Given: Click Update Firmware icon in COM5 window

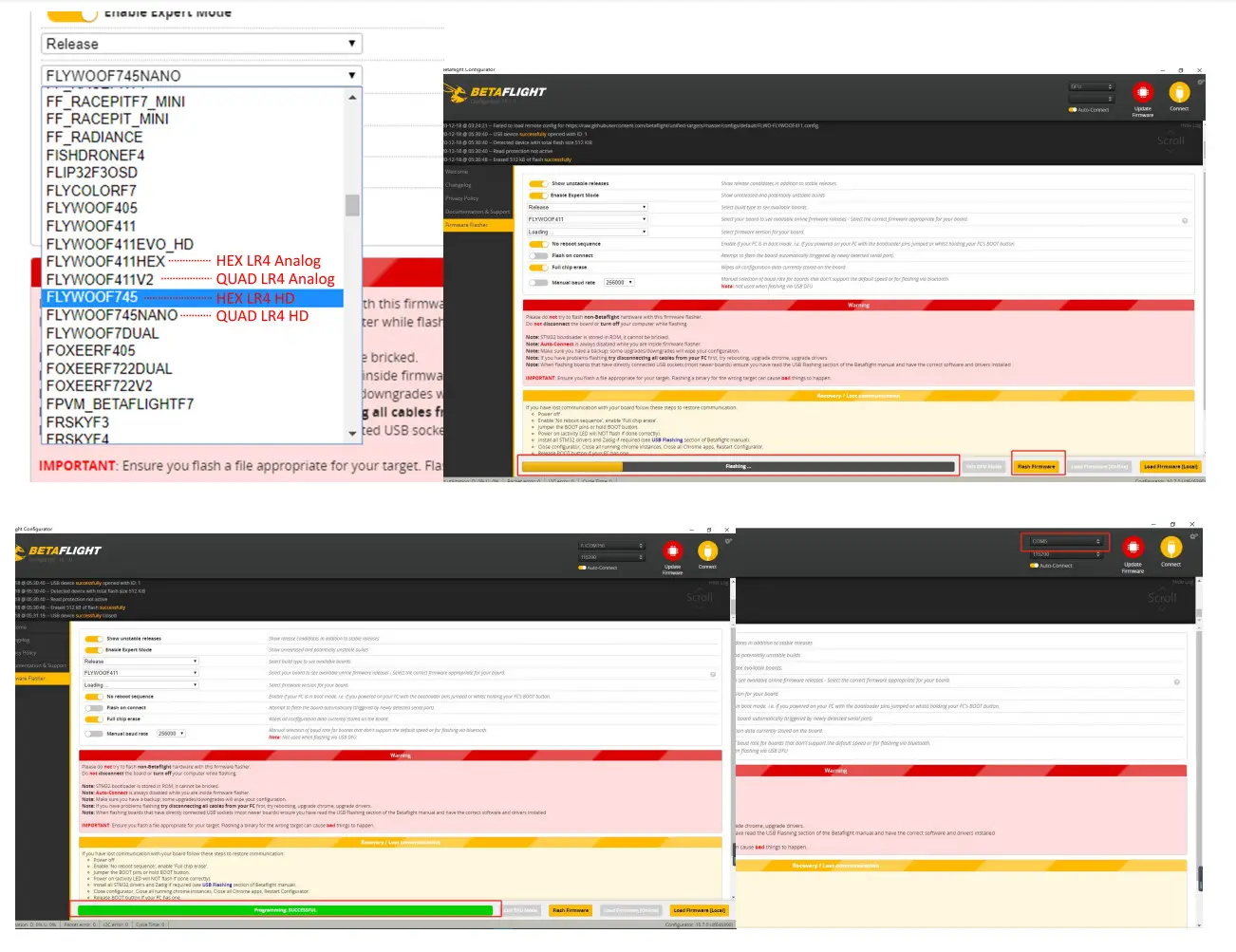Looking at the screenshot, I should (x=1133, y=547).
